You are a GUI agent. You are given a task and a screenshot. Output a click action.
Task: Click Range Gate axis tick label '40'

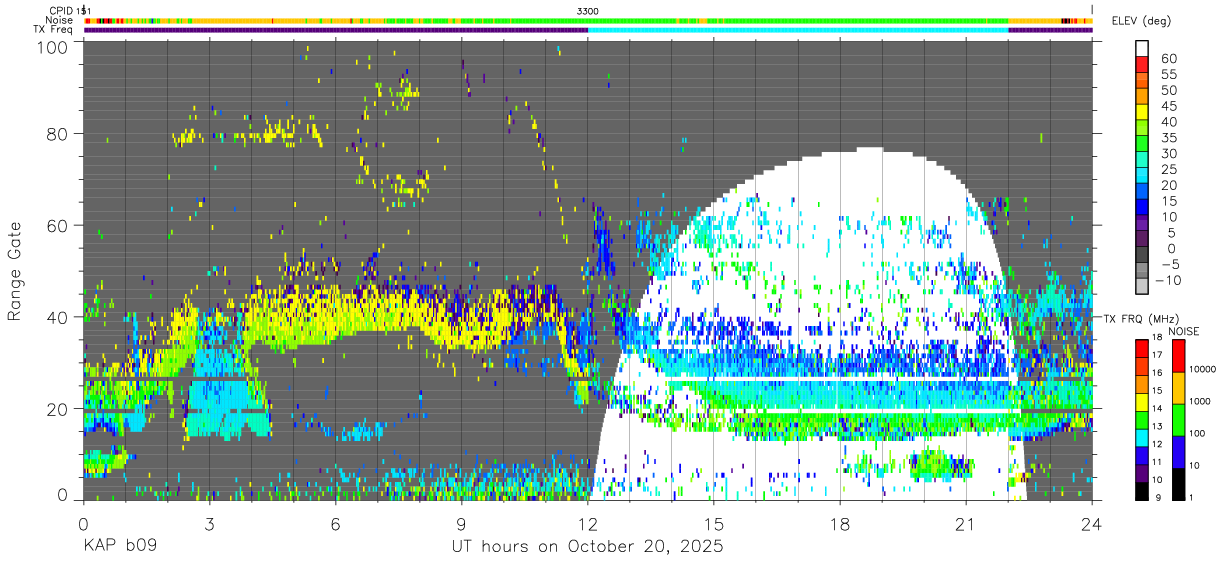(x=58, y=317)
